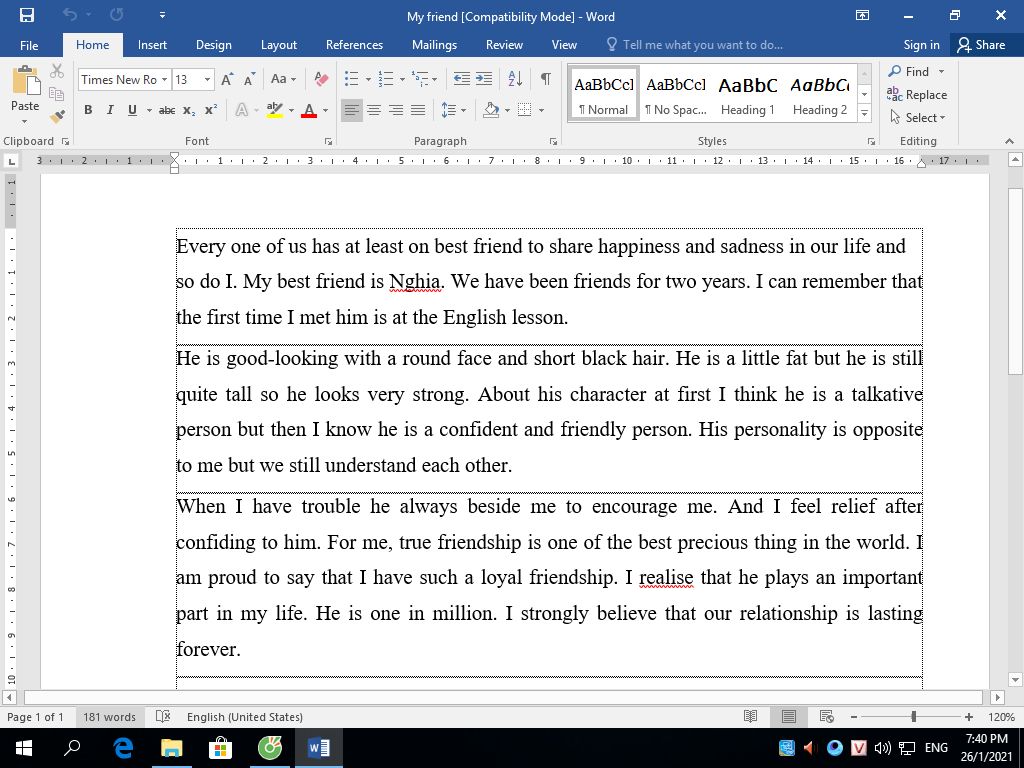Switch to the Insert tab
This screenshot has height=768, width=1024.
coord(152,45)
